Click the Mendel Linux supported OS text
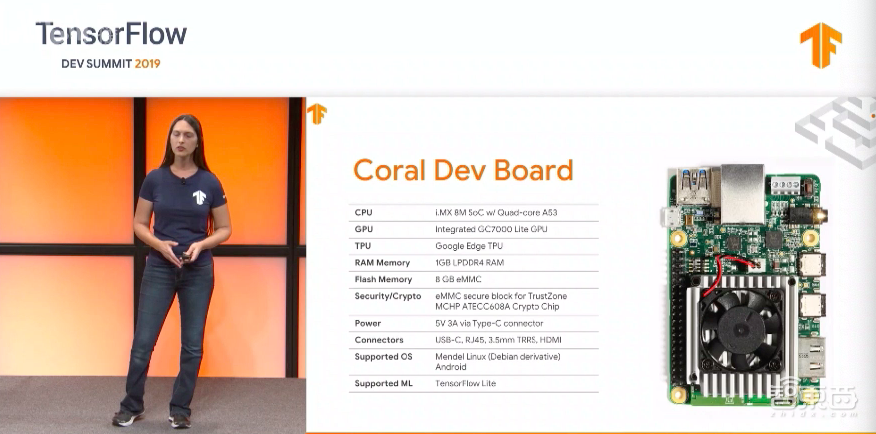Viewport: 876px width, 434px height. pos(497,356)
